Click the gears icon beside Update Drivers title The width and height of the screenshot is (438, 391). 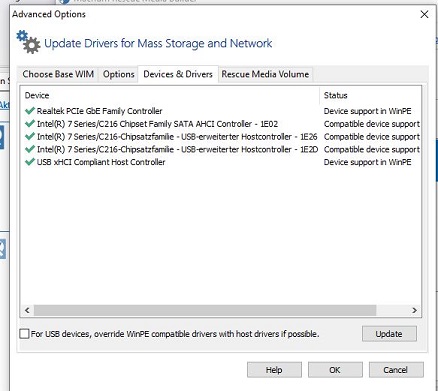coord(28,42)
